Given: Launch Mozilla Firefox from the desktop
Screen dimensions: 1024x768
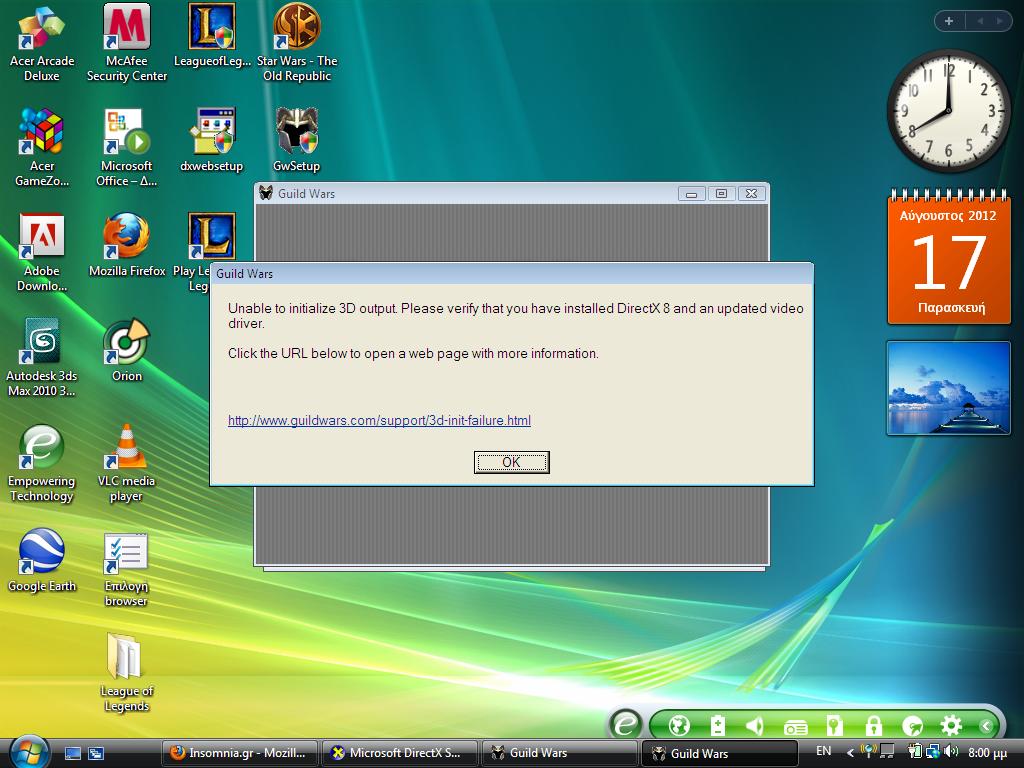Looking at the screenshot, I should pos(127,246).
